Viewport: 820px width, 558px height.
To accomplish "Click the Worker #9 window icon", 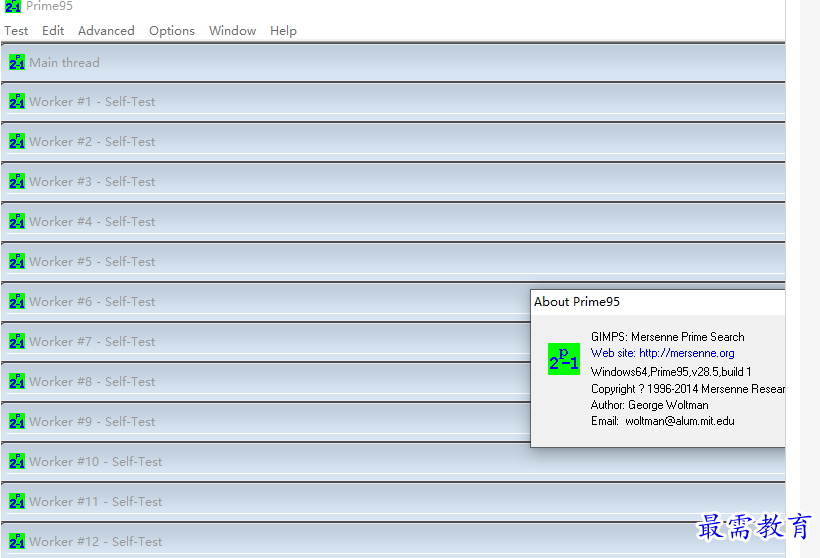I will [x=17, y=422].
